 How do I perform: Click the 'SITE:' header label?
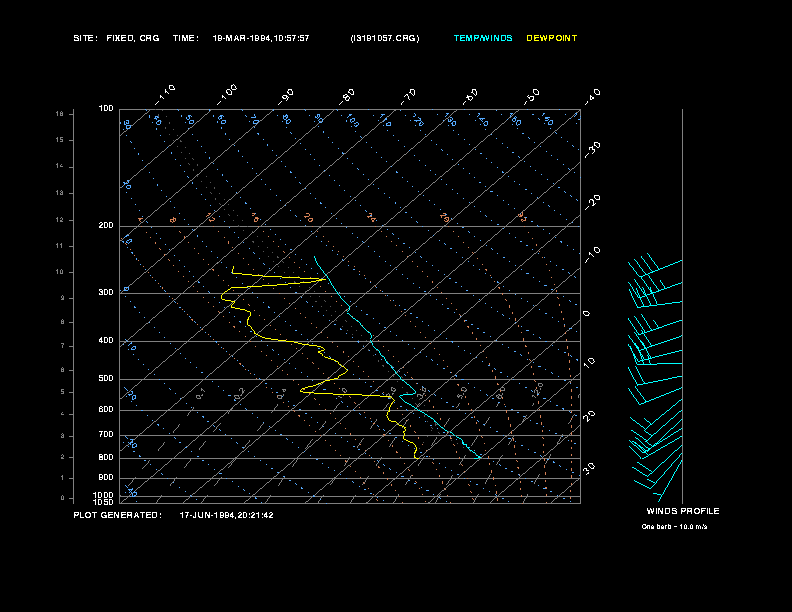[85, 38]
